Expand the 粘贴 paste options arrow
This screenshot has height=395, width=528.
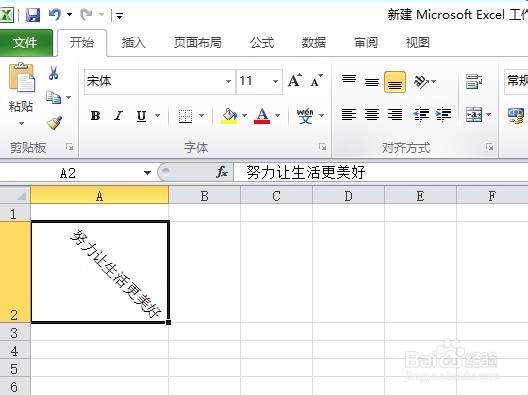21,124
